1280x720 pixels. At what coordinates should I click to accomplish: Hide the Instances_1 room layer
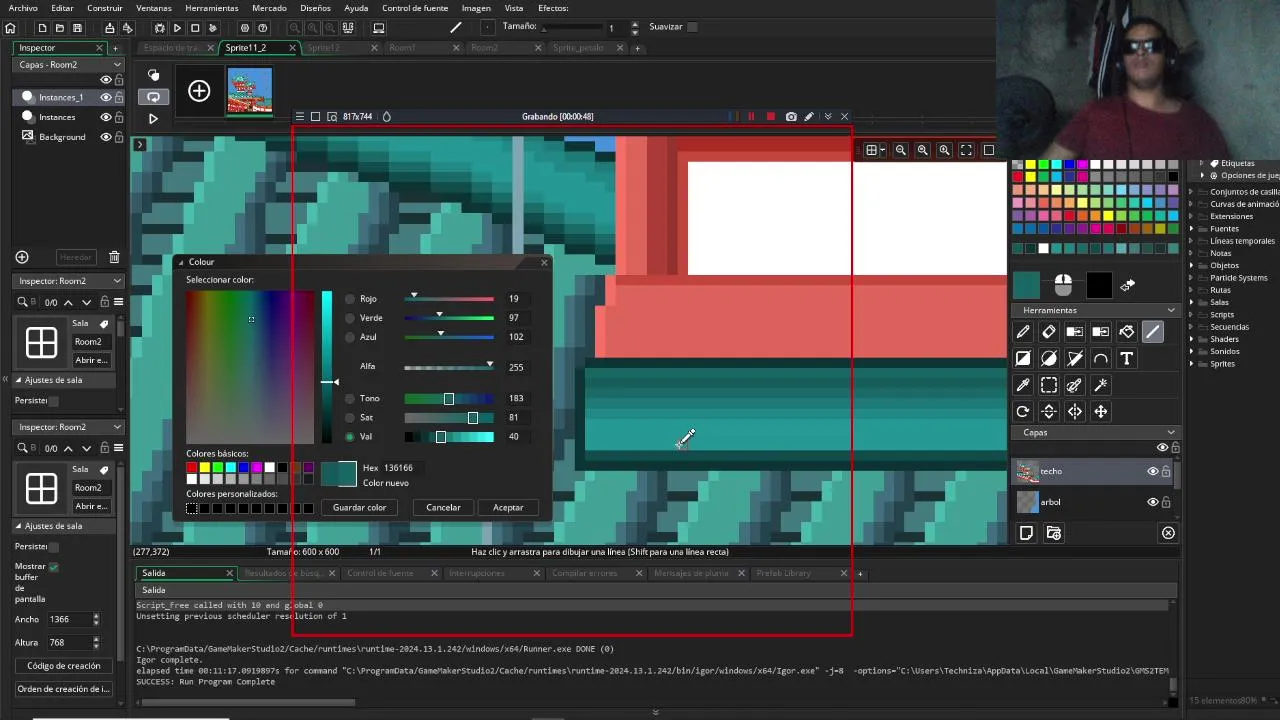pos(105,97)
